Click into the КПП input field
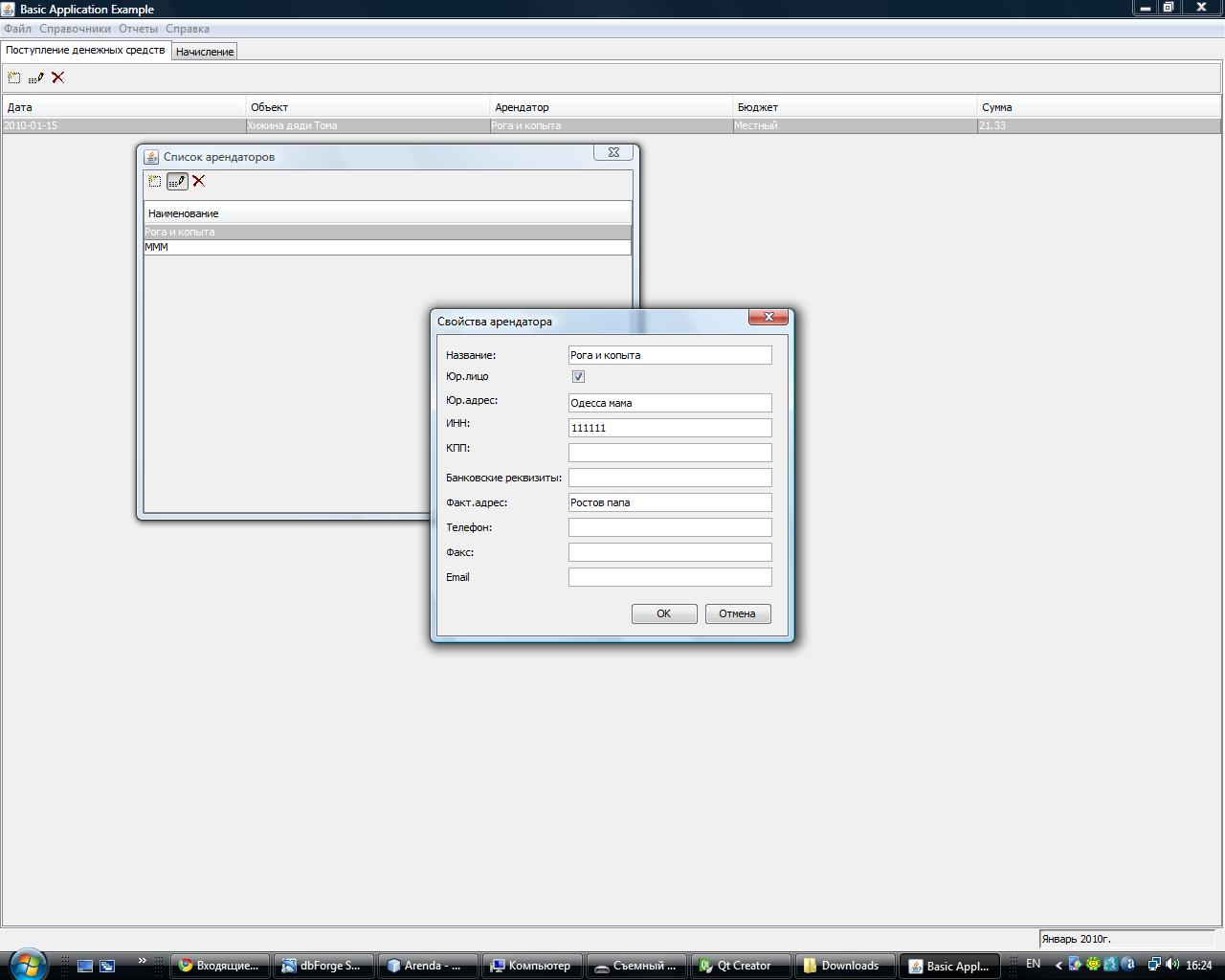Viewport: 1225px width, 980px height. point(669,453)
